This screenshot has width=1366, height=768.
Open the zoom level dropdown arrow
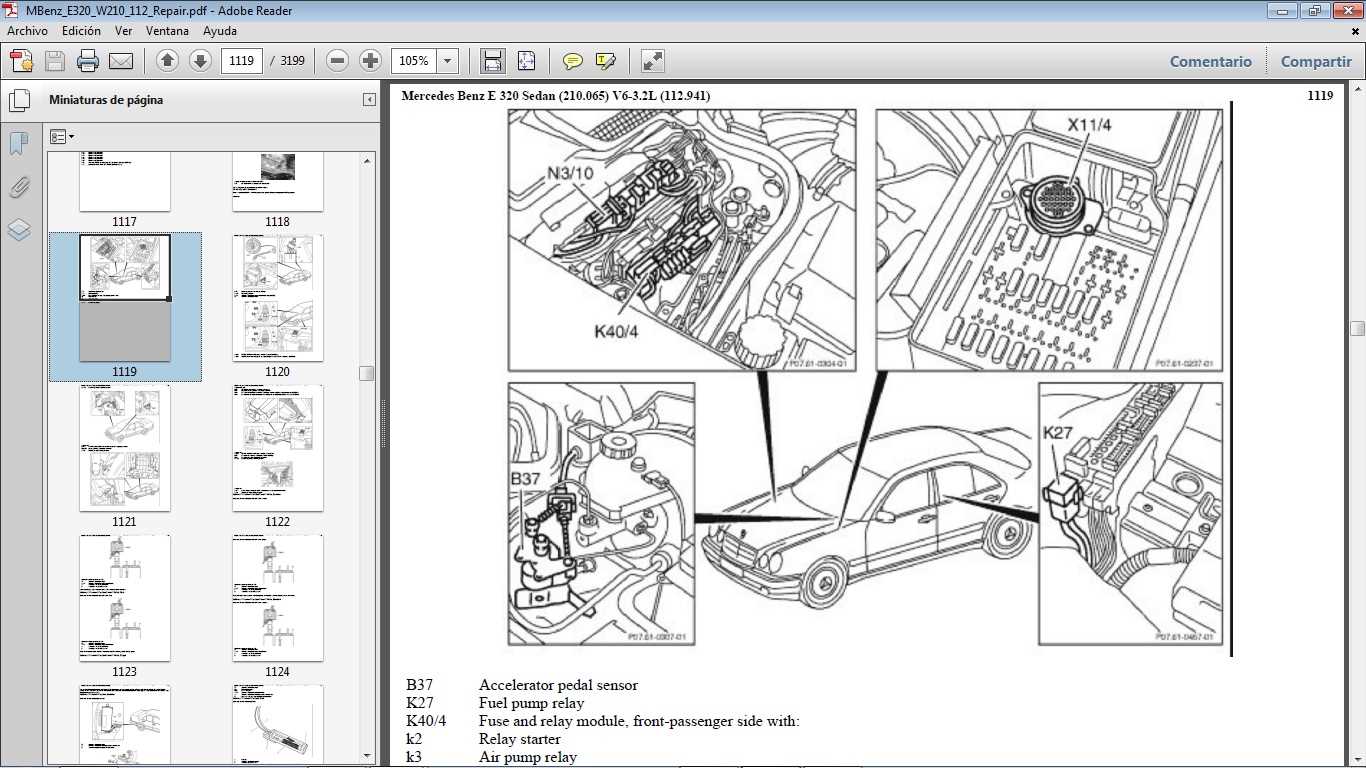click(447, 61)
